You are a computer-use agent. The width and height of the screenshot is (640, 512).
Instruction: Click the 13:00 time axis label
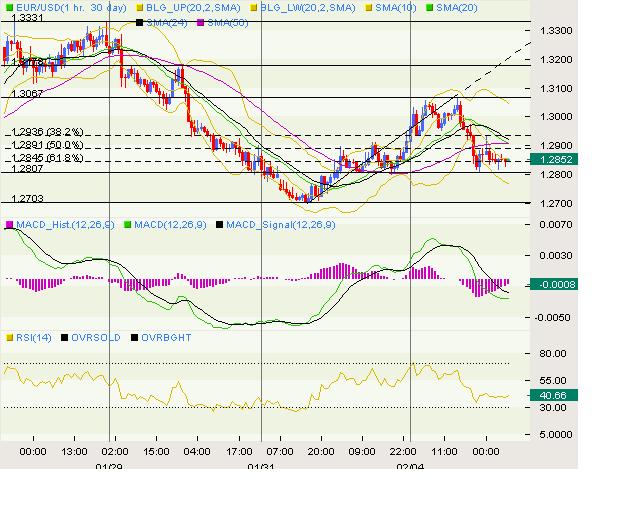[74, 452]
